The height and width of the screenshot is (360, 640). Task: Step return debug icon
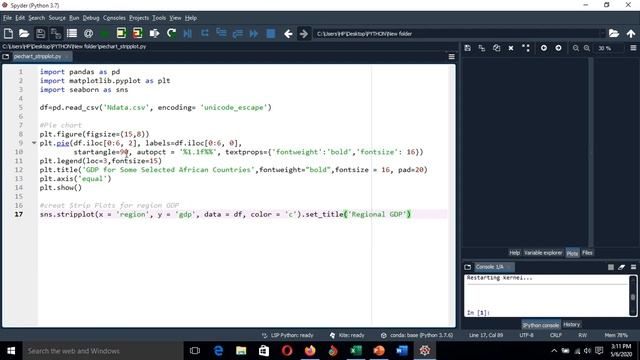point(238,33)
